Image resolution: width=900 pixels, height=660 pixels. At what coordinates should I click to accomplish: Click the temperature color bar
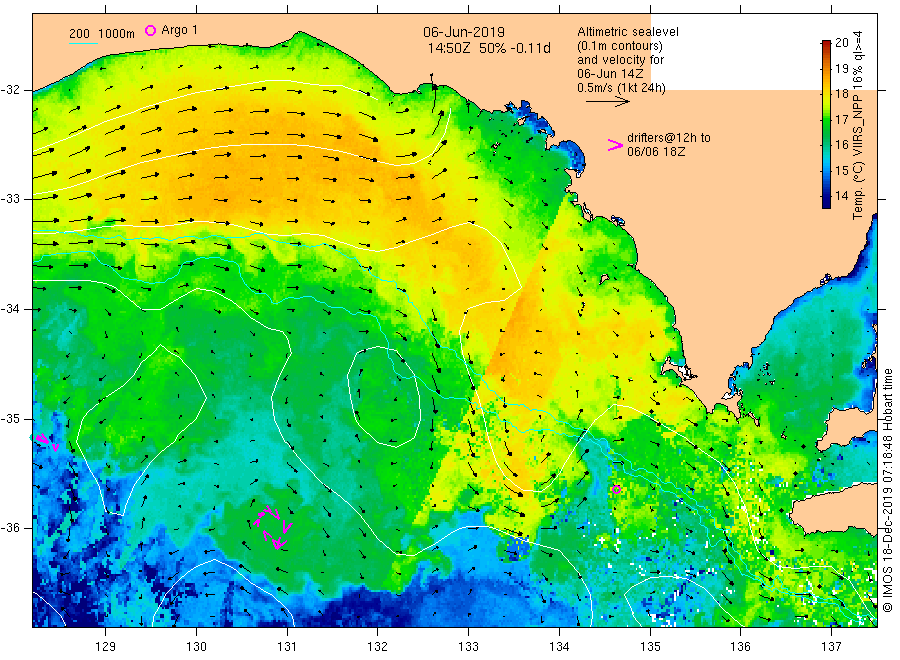(x=826, y=124)
